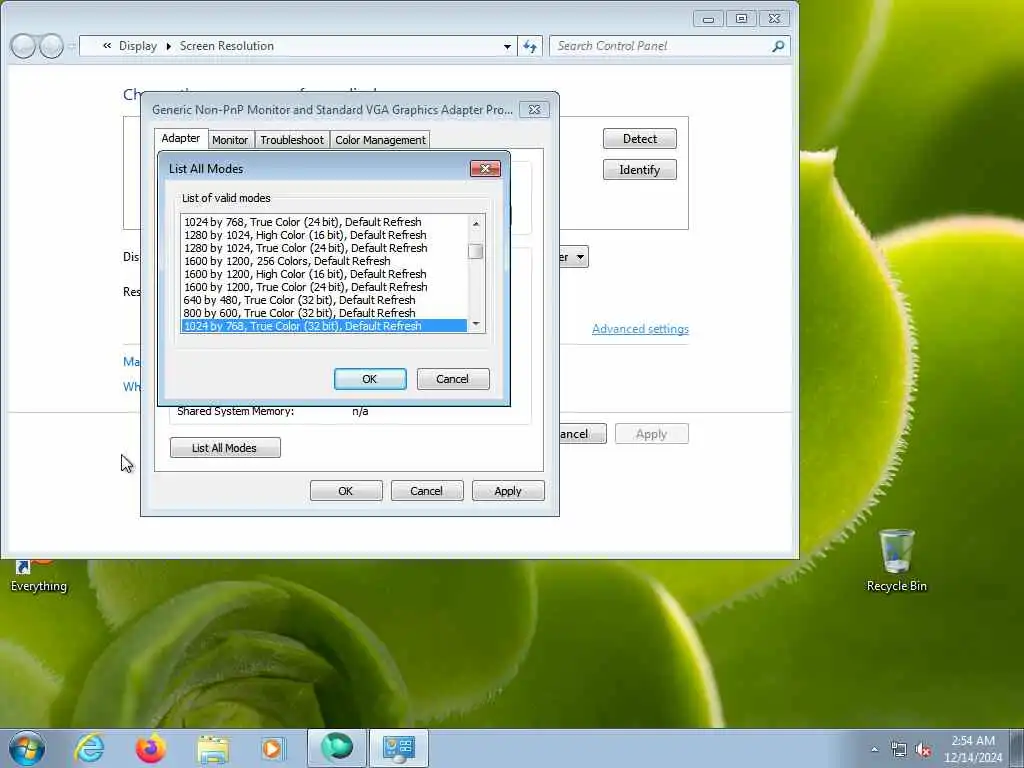Launch Internet Explorer from taskbar
The image size is (1024, 768).
point(89,748)
